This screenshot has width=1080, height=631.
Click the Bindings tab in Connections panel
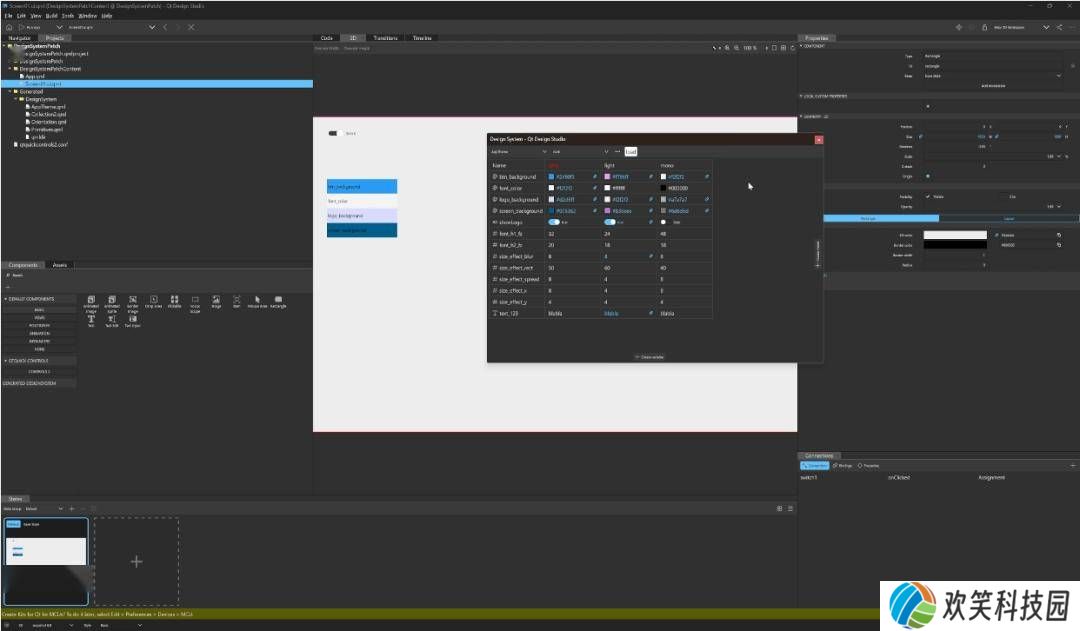tap(842, 466)
